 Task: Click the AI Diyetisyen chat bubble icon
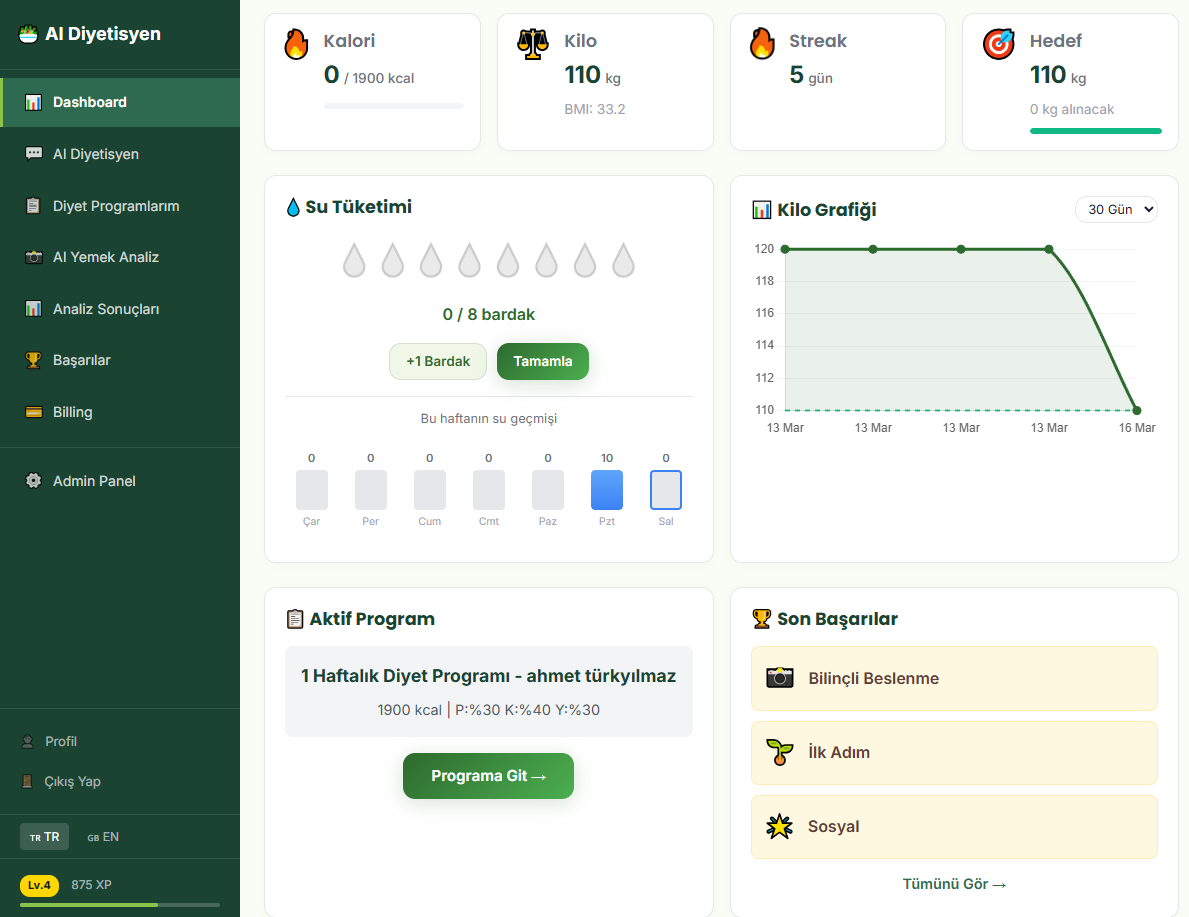click(x=33, y=154)
